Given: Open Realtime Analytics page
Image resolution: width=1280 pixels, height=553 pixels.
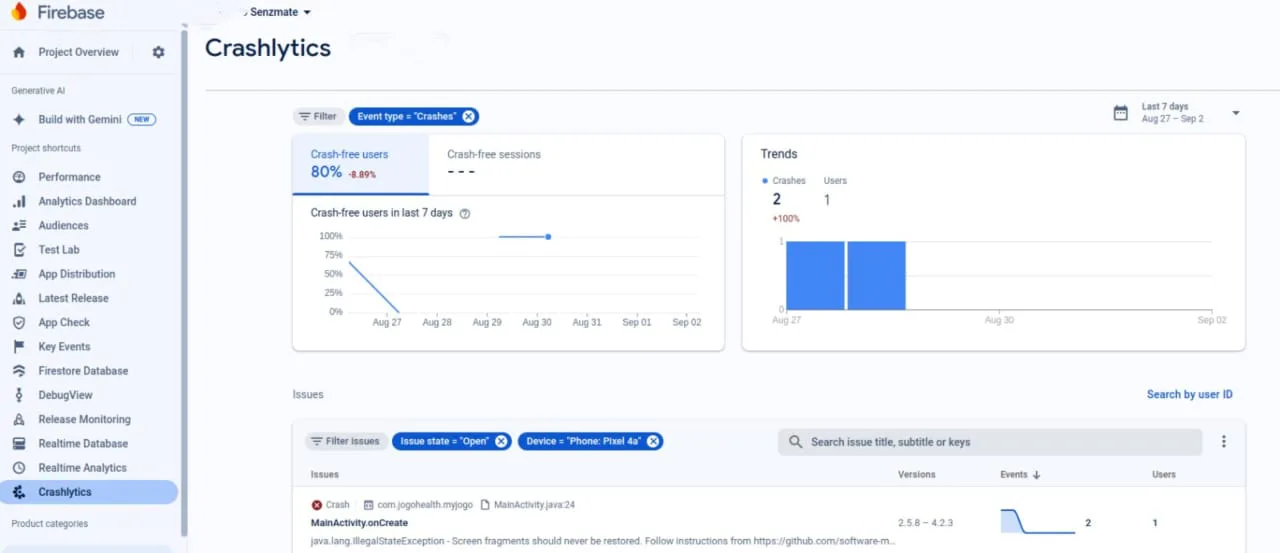Looking at the screenshot, I should point(82,468).
